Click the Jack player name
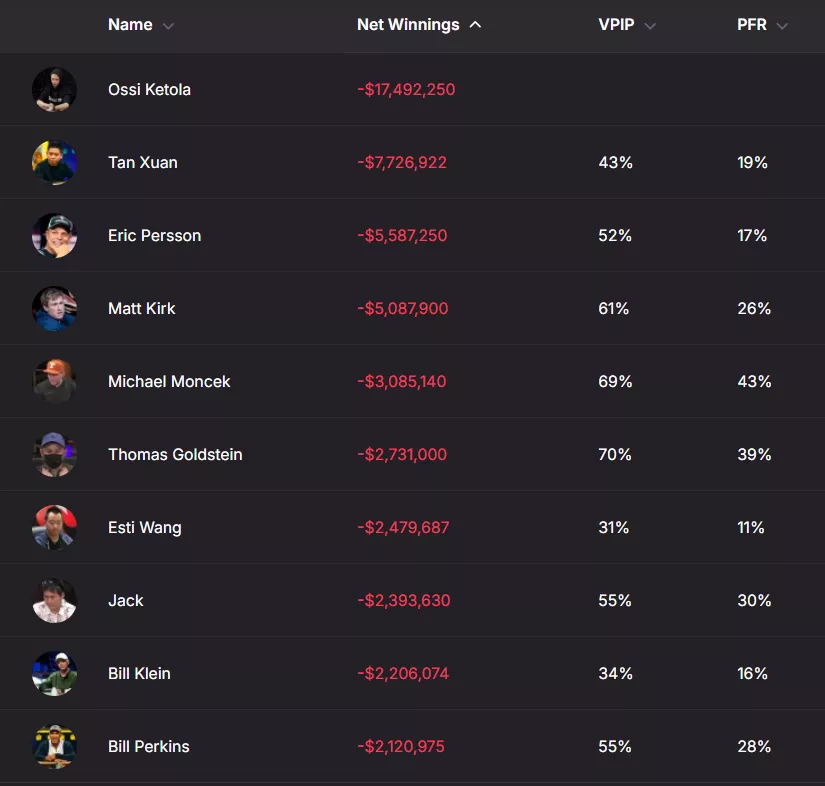825x786 pixels. click(126, 600)
